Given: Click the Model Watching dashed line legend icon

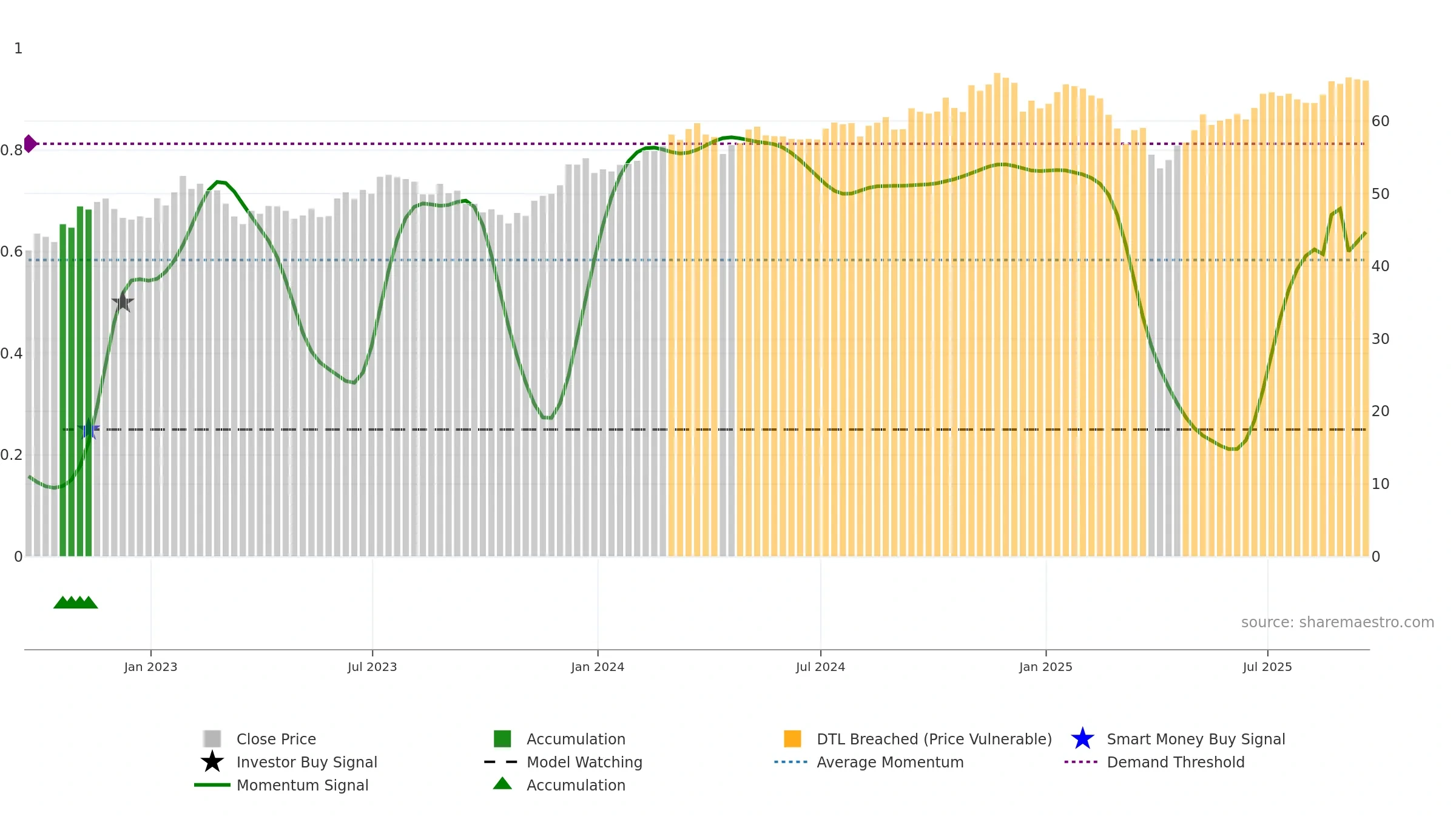Looking at the screenshot, I should [x=500, y=762].
